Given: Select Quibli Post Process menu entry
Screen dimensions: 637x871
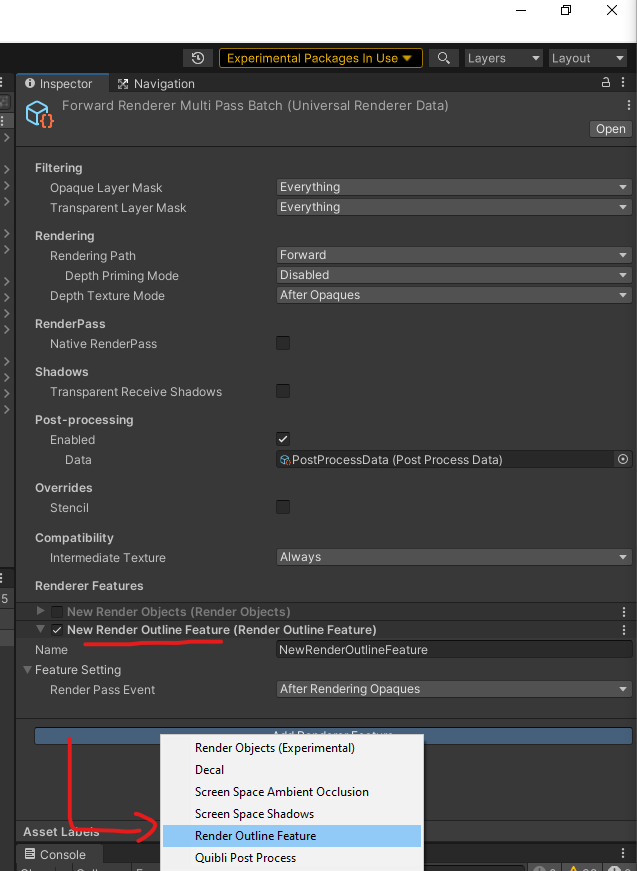Looking at the screenshot, I should click(x=292, y=858).
